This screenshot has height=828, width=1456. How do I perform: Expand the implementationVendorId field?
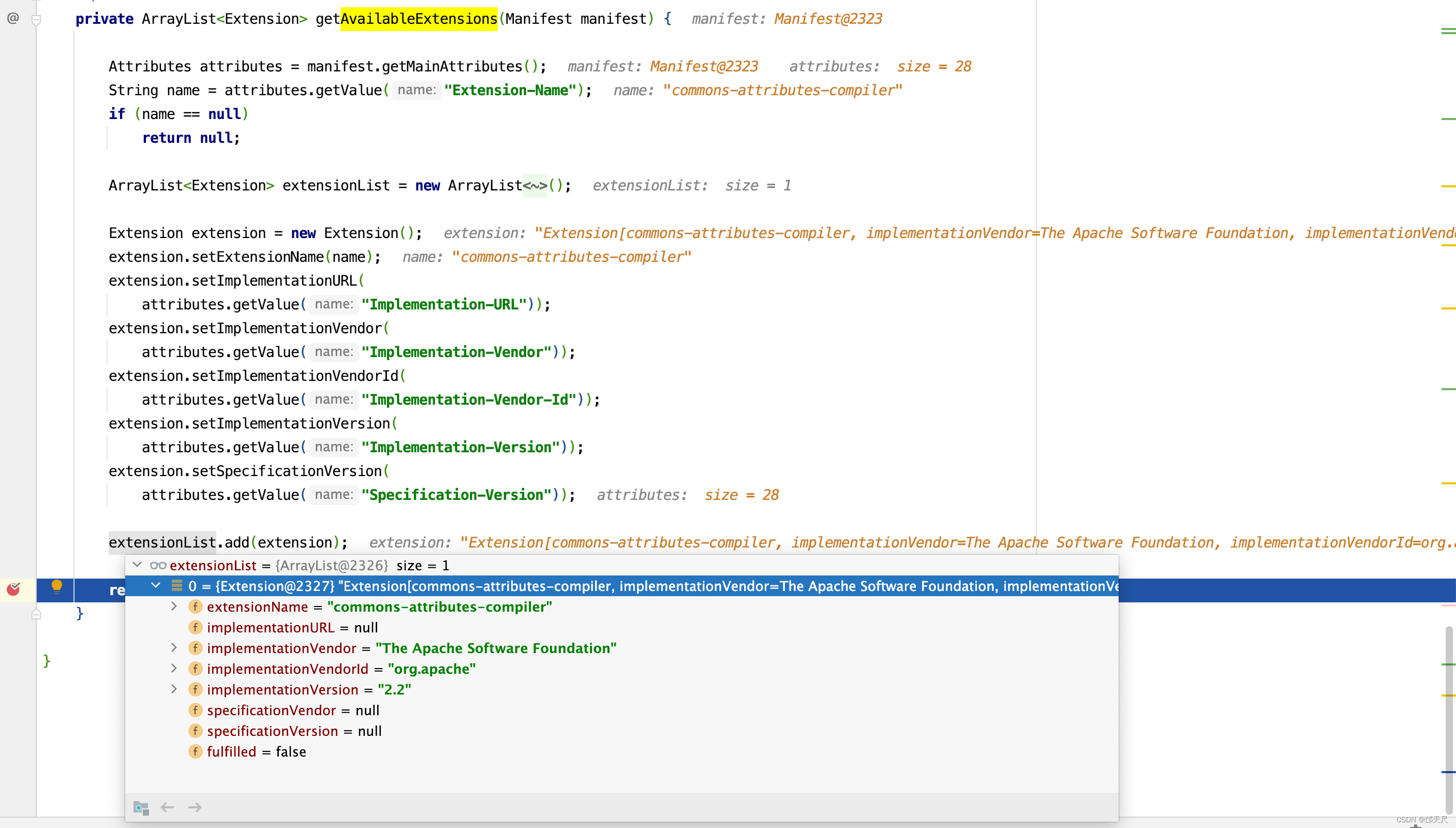click(174, 669)
